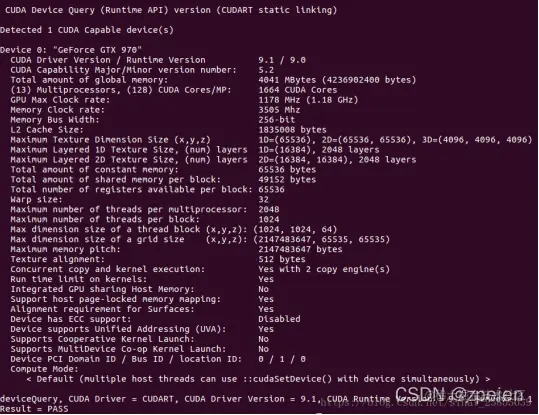Screen dimensions: 539x415
Task: Click the Maximum memory pitch value 2147483647 bytes
Action: point(300,249)
